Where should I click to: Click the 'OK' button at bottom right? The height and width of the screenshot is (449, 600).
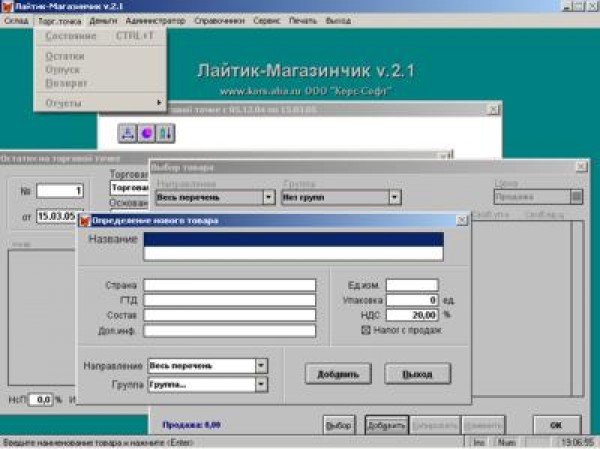(556, 424)
